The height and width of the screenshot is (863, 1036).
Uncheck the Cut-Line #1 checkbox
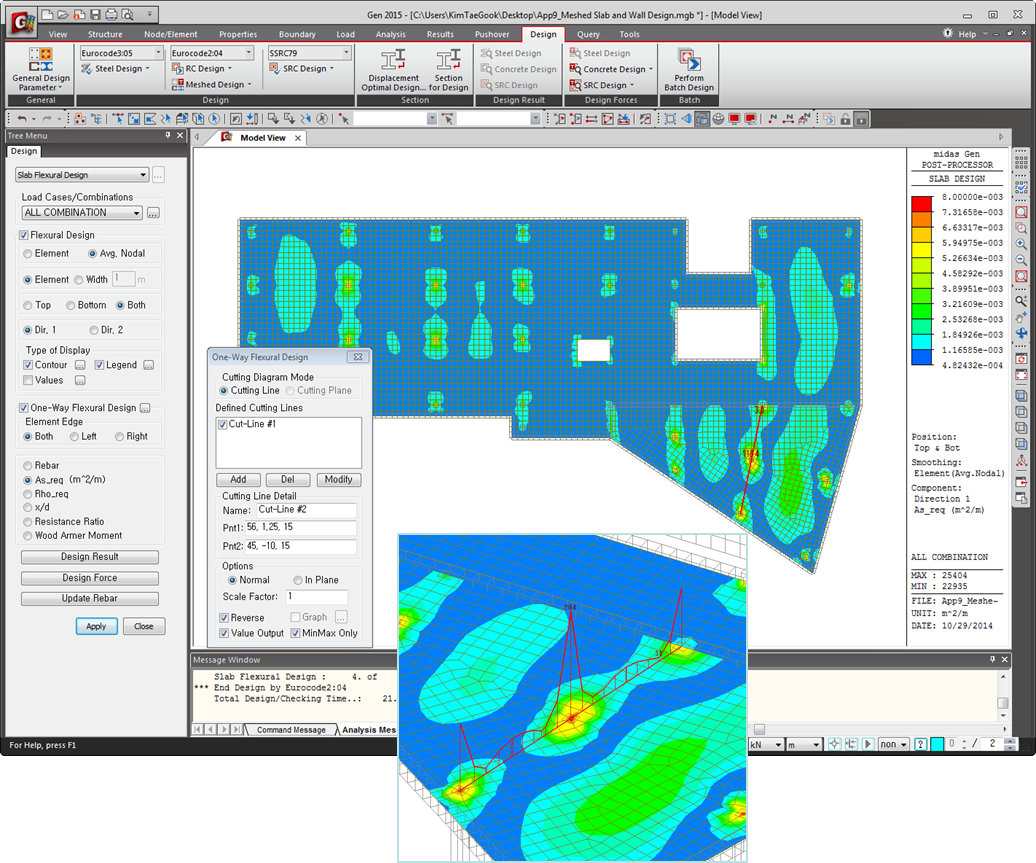pyautogui.click(x=223, y=424)
